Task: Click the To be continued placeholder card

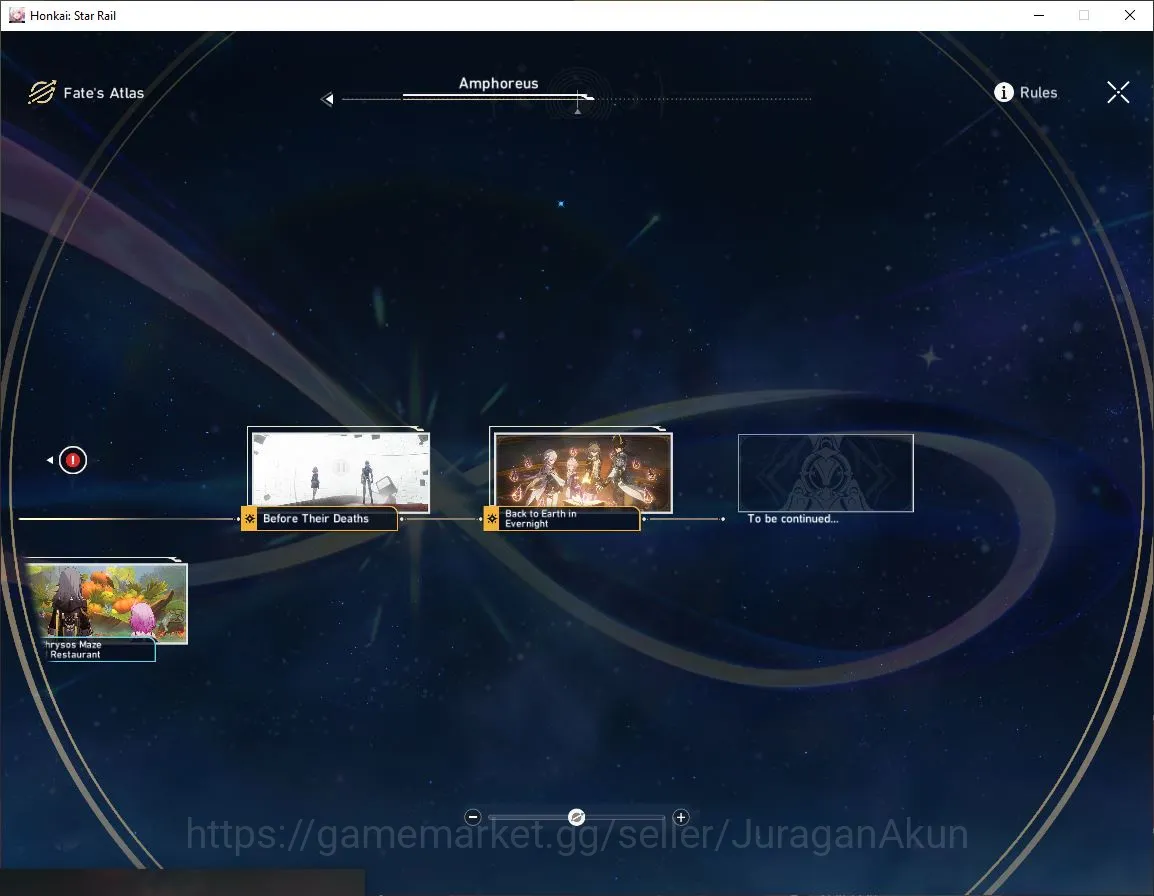Action: click(x=826, y=473)
